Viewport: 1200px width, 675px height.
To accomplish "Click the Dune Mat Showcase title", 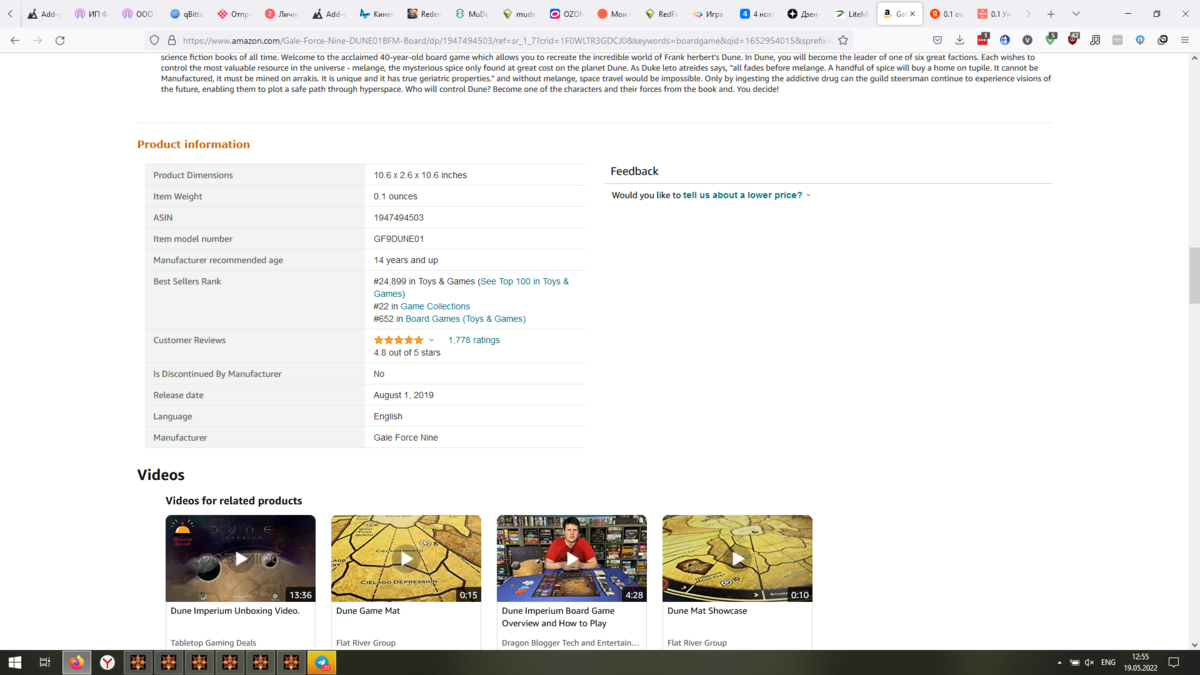I will click(707, 611).
